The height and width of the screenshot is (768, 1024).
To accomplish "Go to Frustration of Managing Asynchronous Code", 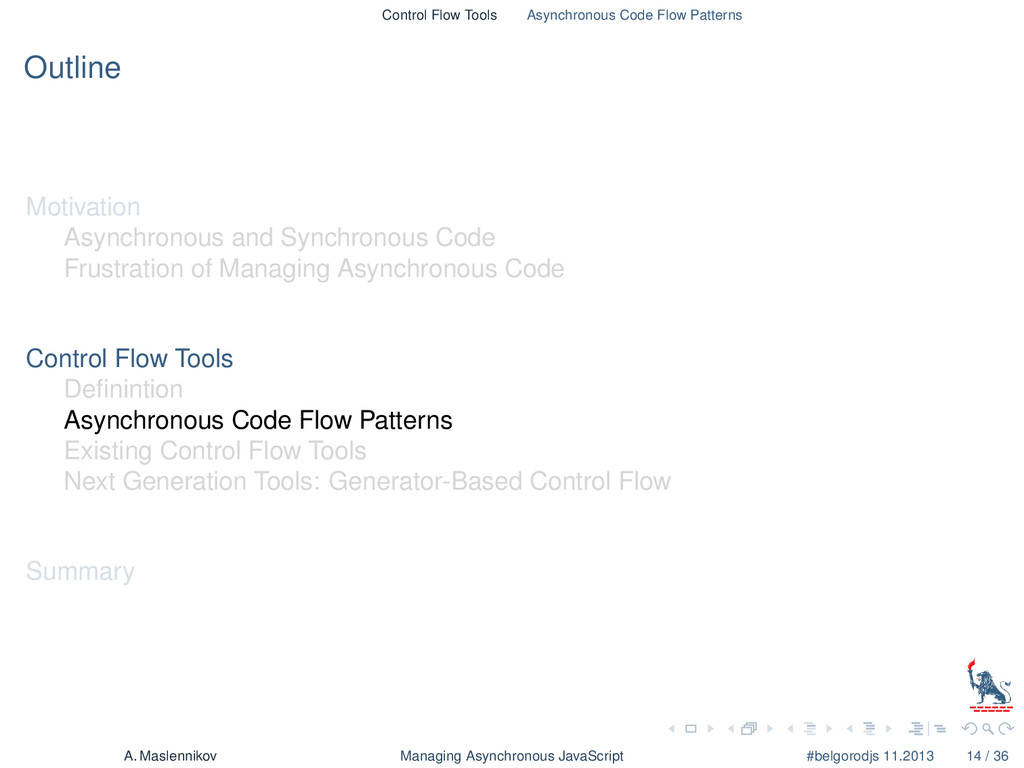I will tap(314, 268).
